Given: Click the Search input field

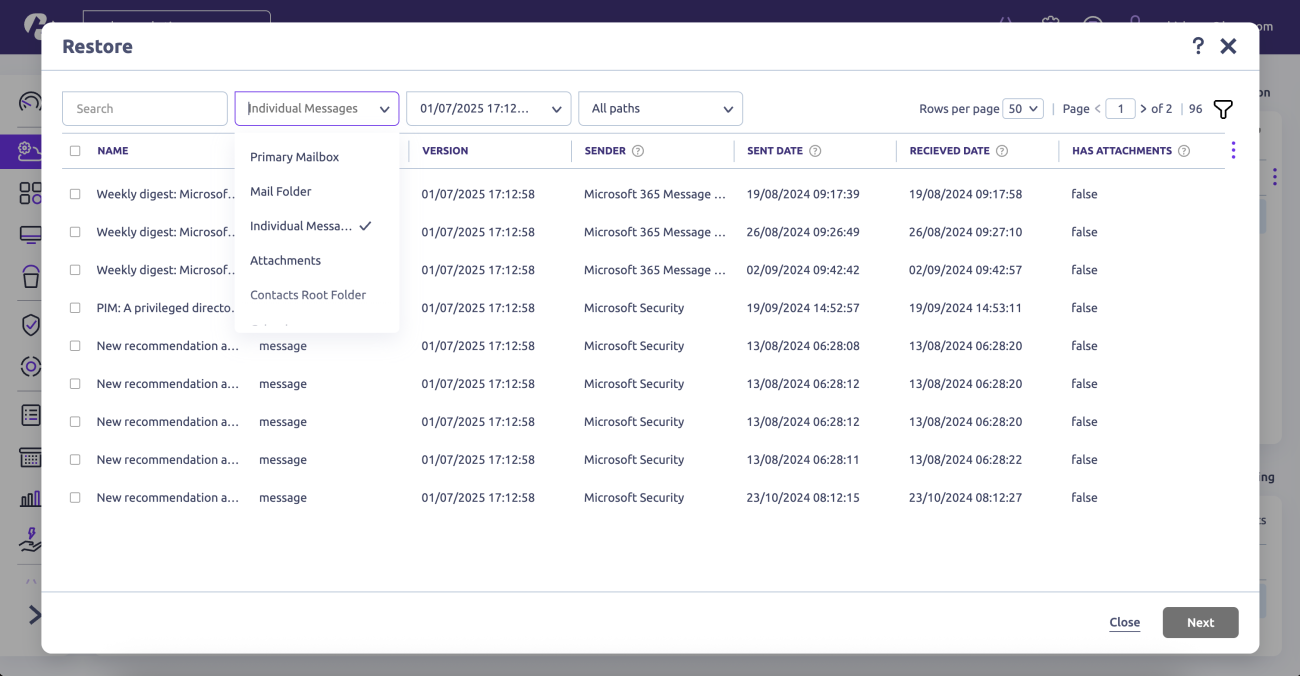Looking at the screenshot, I should point(144,108).
